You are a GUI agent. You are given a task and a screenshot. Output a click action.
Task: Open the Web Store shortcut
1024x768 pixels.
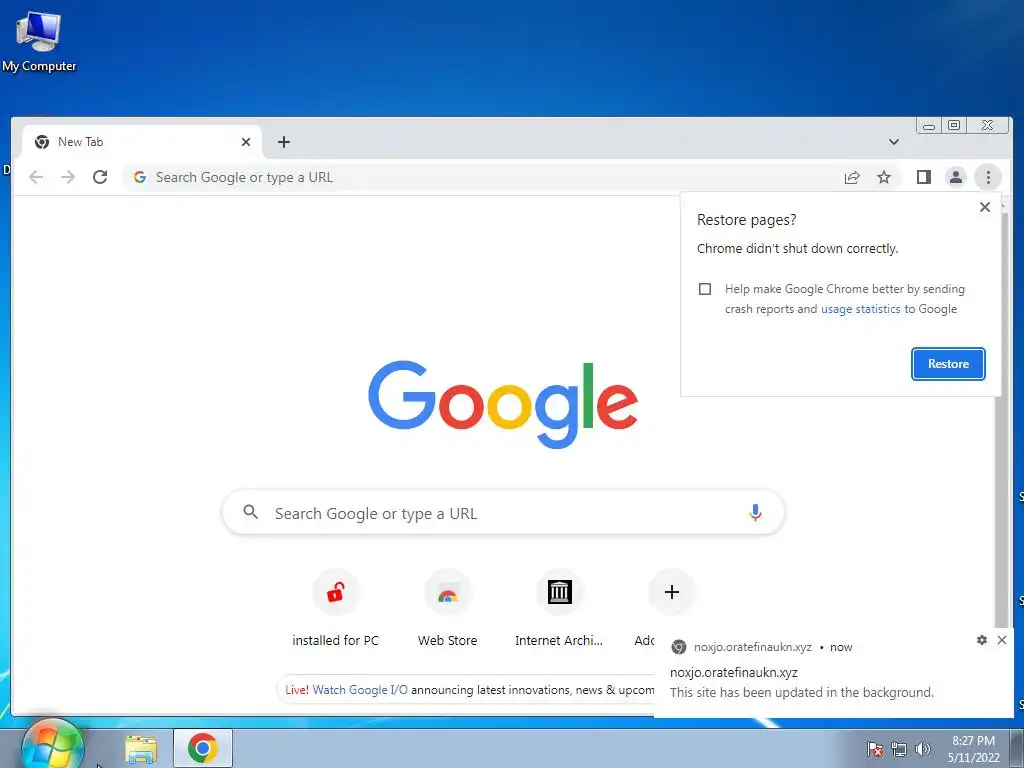[x=447, y=608]
